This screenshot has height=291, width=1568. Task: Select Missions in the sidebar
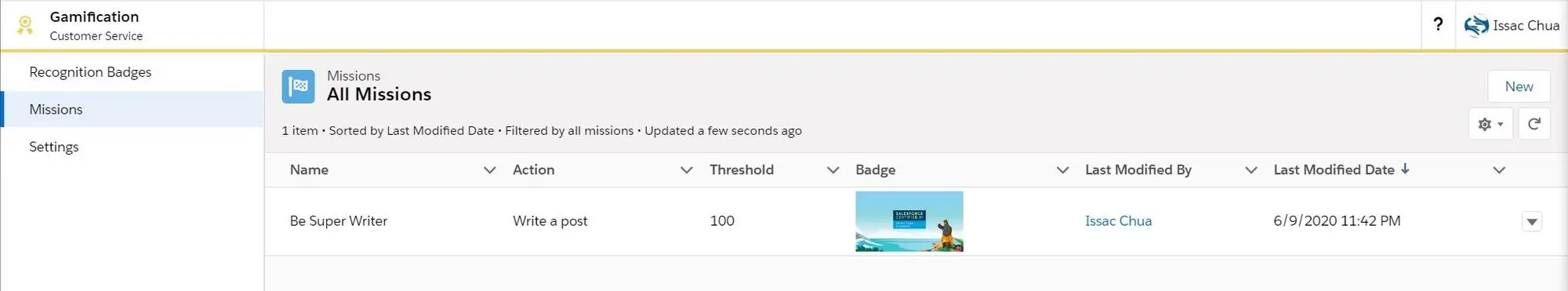tap(132, 109)
